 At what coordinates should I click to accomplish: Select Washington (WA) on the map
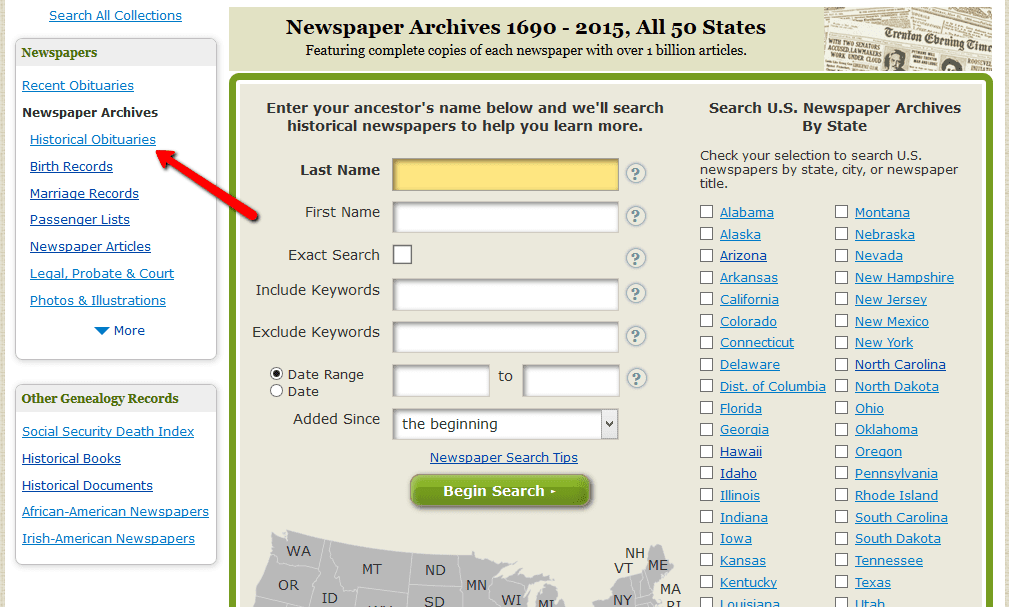click(x=299, y=551)
